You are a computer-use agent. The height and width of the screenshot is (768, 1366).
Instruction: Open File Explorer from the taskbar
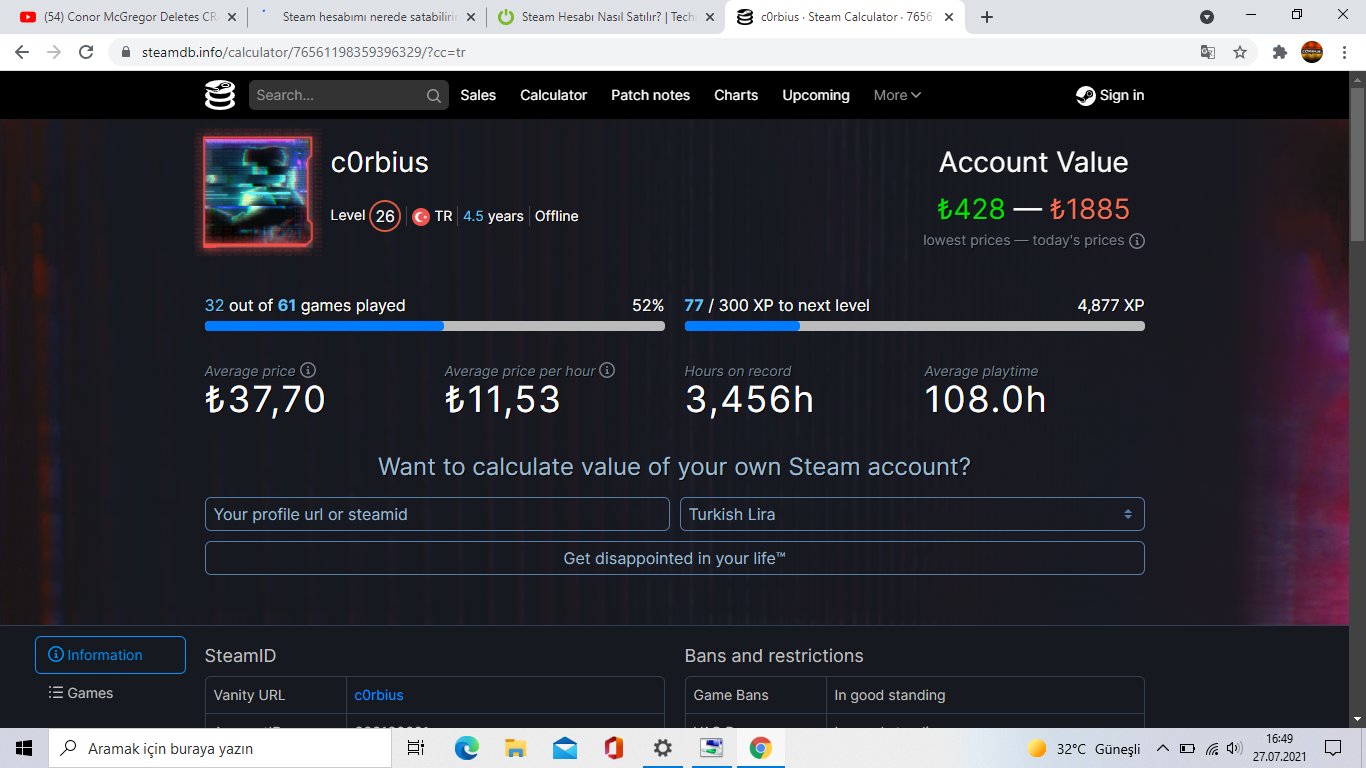(515, 748)
